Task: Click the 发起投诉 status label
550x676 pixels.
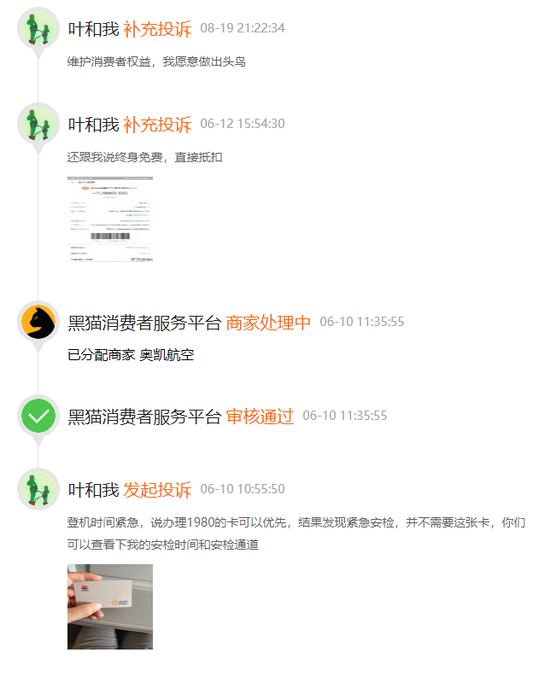Action: [x=157, y=490]
